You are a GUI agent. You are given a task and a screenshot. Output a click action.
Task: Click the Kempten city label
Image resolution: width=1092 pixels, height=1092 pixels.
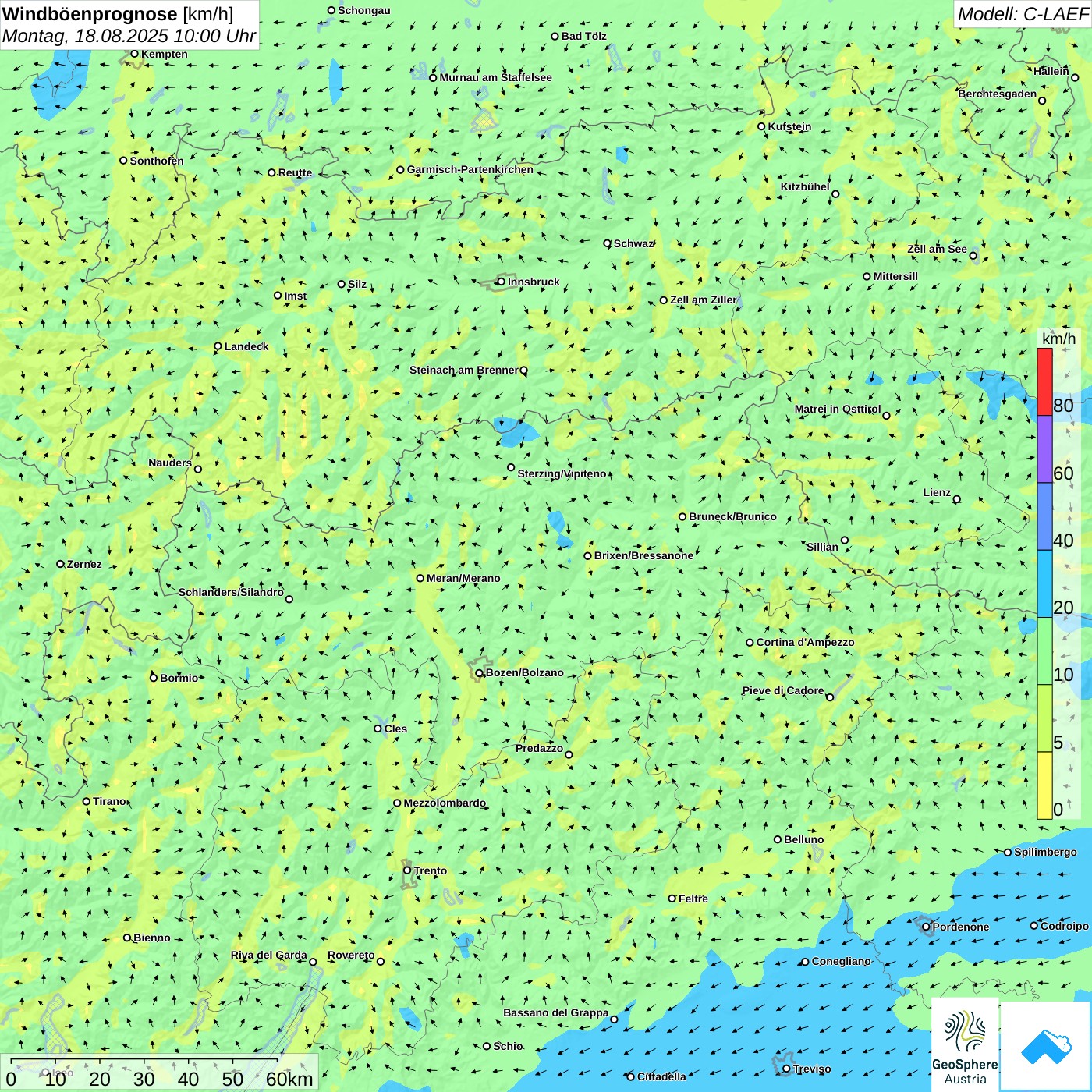[x=165, y=54]
